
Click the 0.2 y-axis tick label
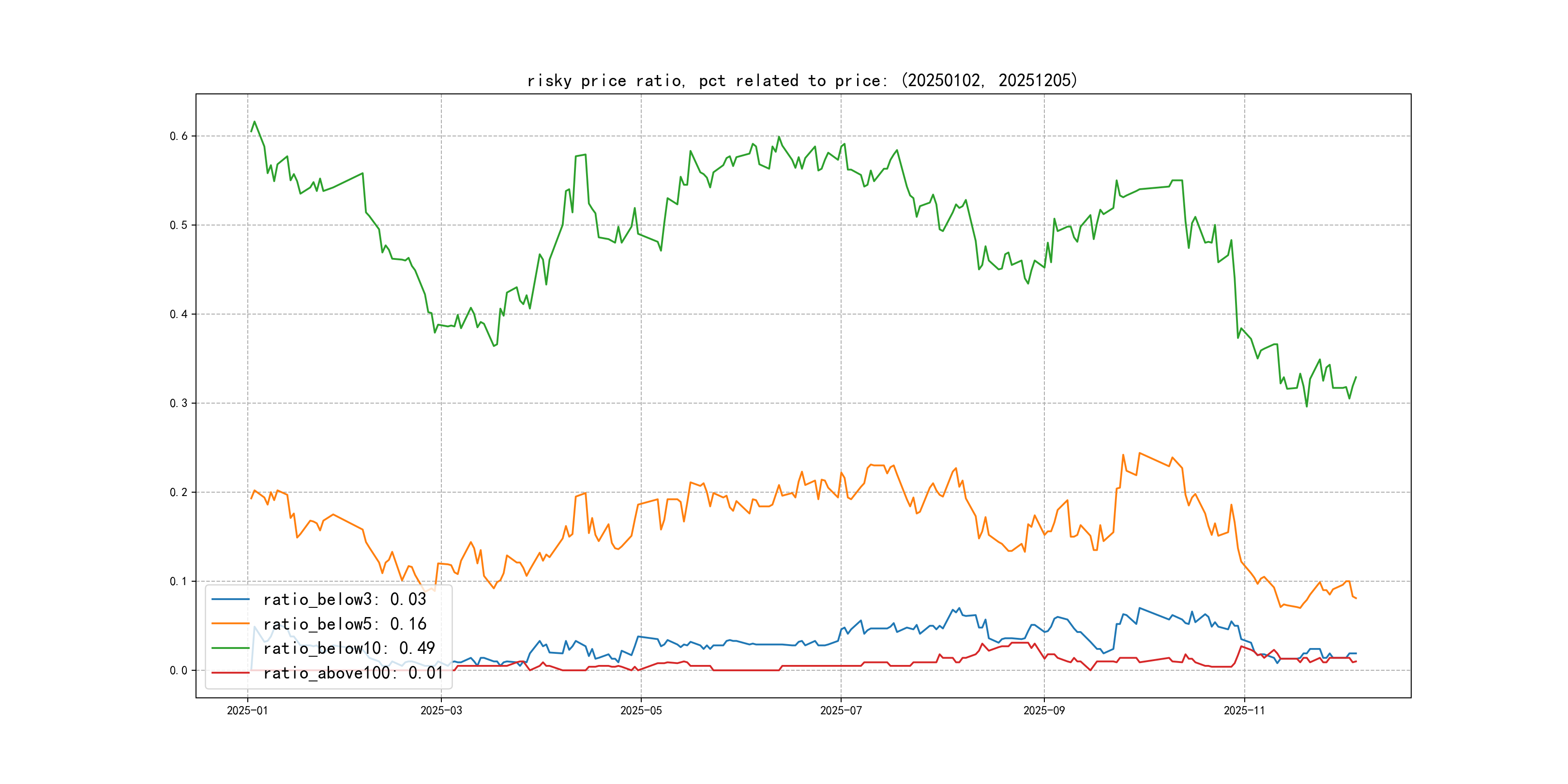[x=179, y=492]
